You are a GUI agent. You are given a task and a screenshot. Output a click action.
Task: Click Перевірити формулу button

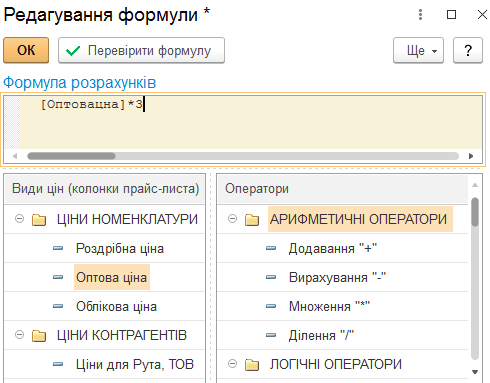coord(141,50)
